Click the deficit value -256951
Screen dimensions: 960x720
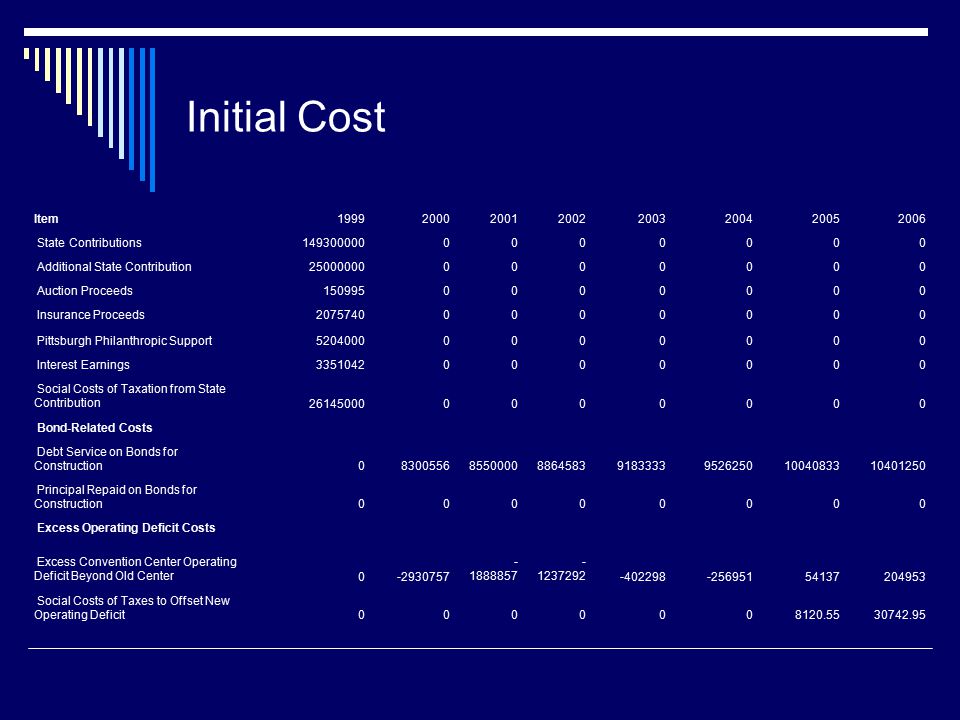click(729, 577)
